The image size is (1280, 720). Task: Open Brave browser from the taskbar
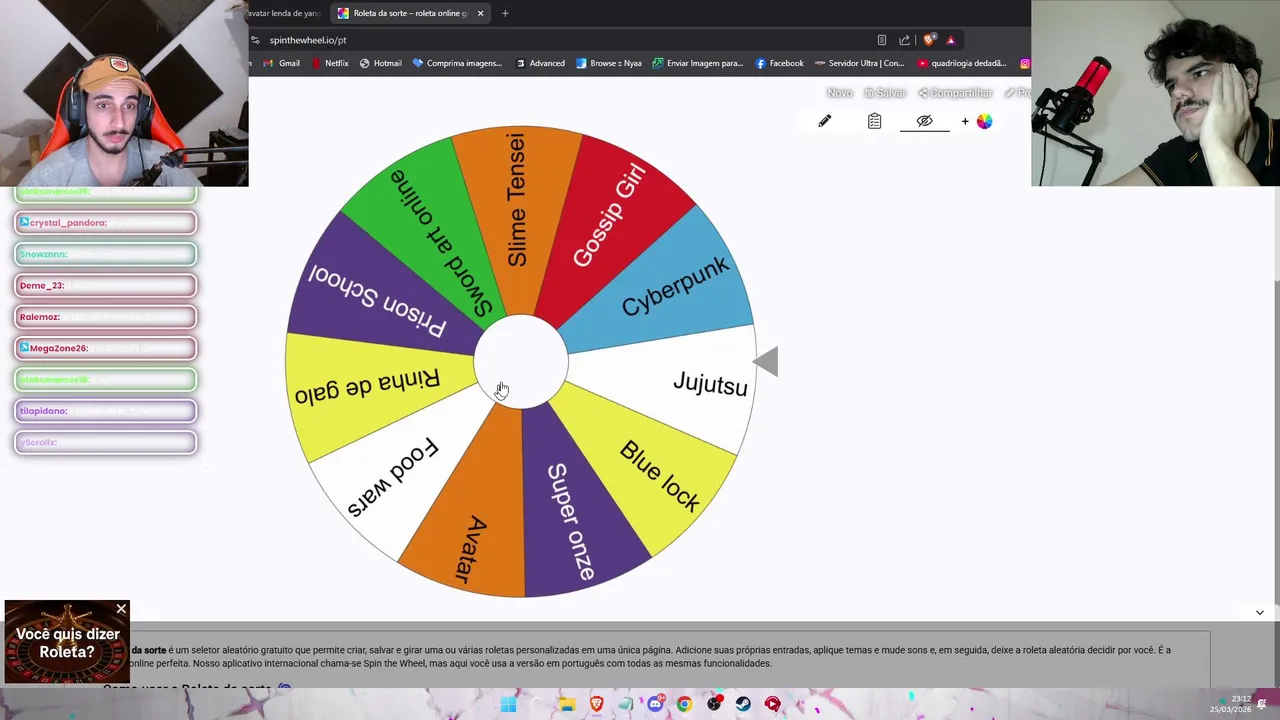(x=596, y=704)
